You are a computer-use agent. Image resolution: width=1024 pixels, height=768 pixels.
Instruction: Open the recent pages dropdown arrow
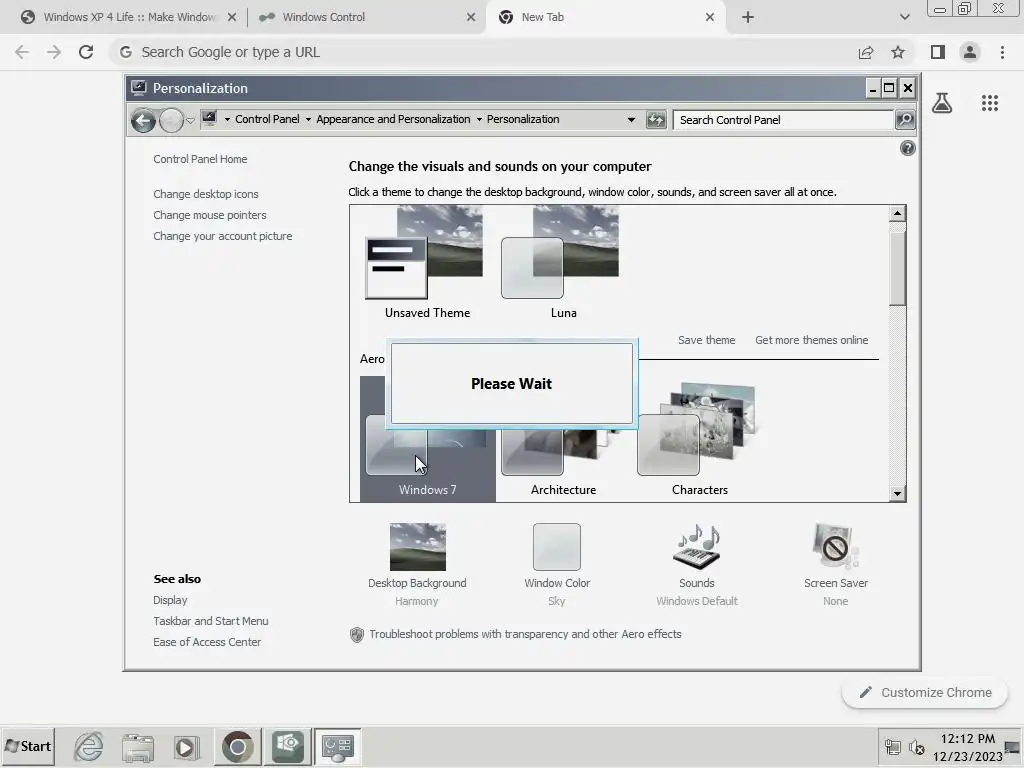click(190, 120)
